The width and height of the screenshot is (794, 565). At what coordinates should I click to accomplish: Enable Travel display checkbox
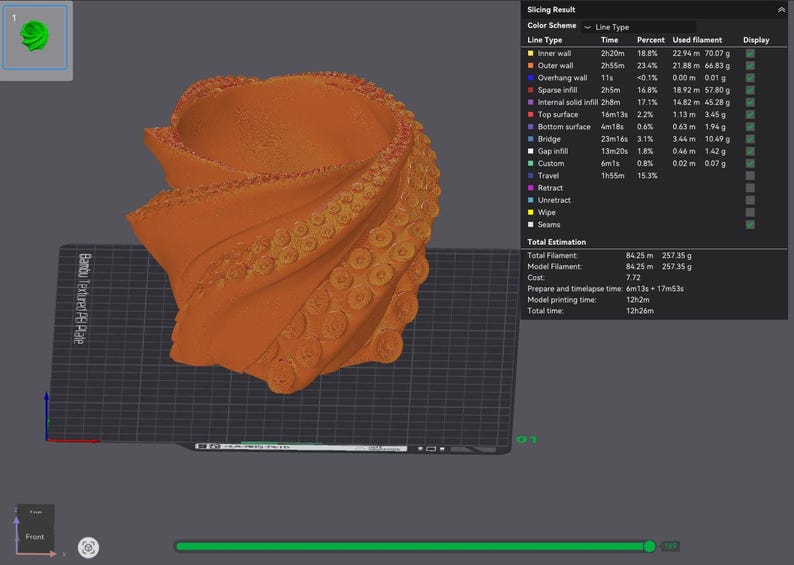(x=750, y=176)
